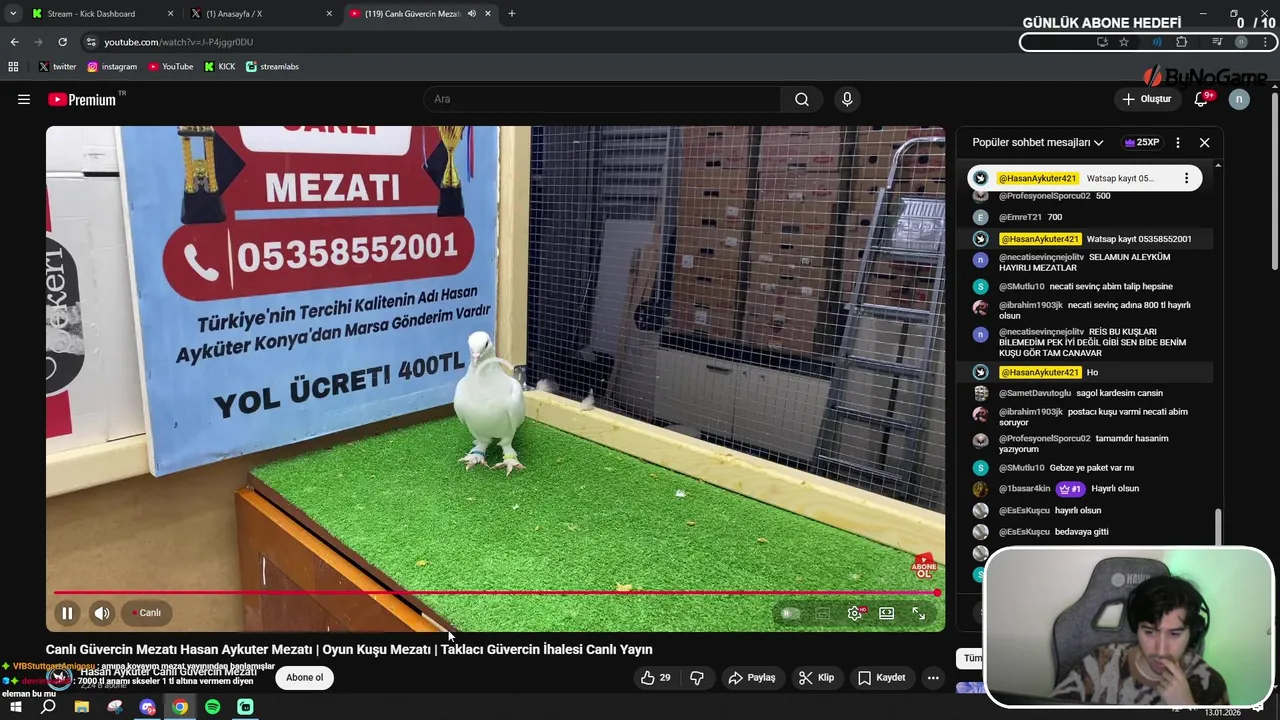Open notifications bell showing 9+
The width and height of the screenshot is (1280, 720).
[x=1202, y=99]
